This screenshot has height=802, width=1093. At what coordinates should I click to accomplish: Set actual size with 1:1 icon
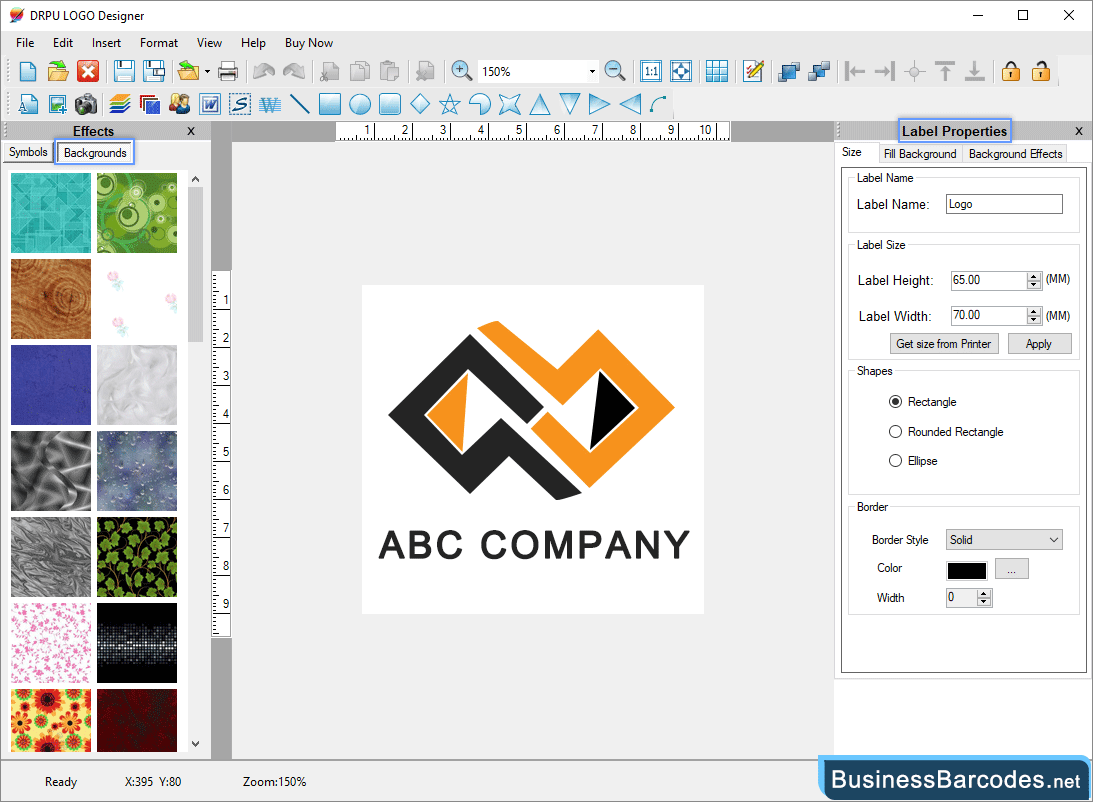651,71
